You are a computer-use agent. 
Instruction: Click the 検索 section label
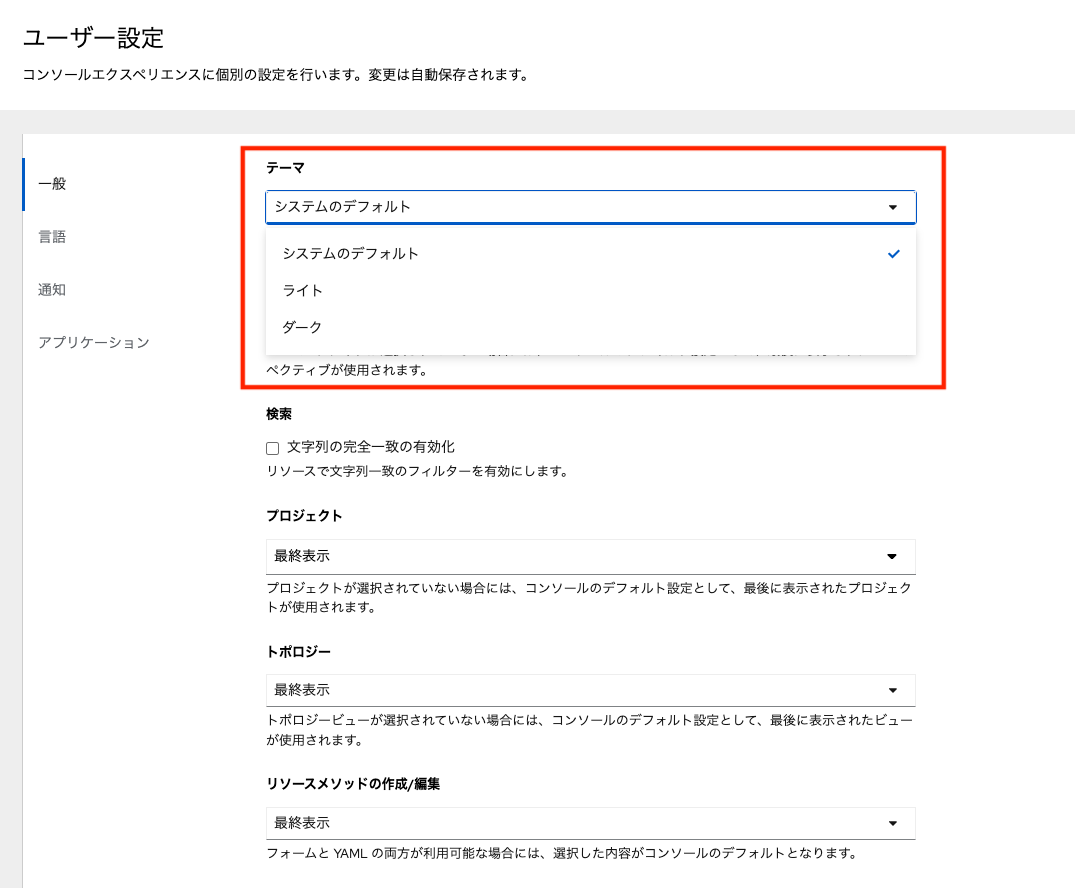pos(279,414)
